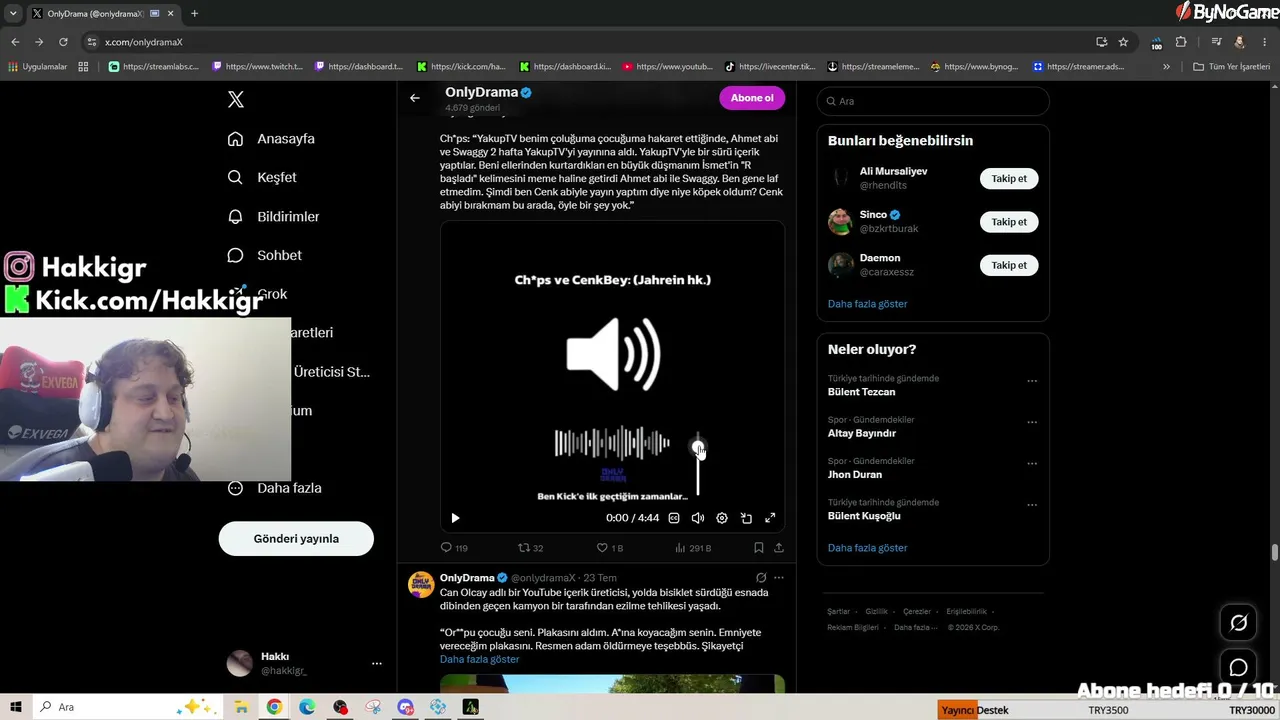Toggle captions on the video player
The width and height of the screenshot is (1280, 720).
674,518
